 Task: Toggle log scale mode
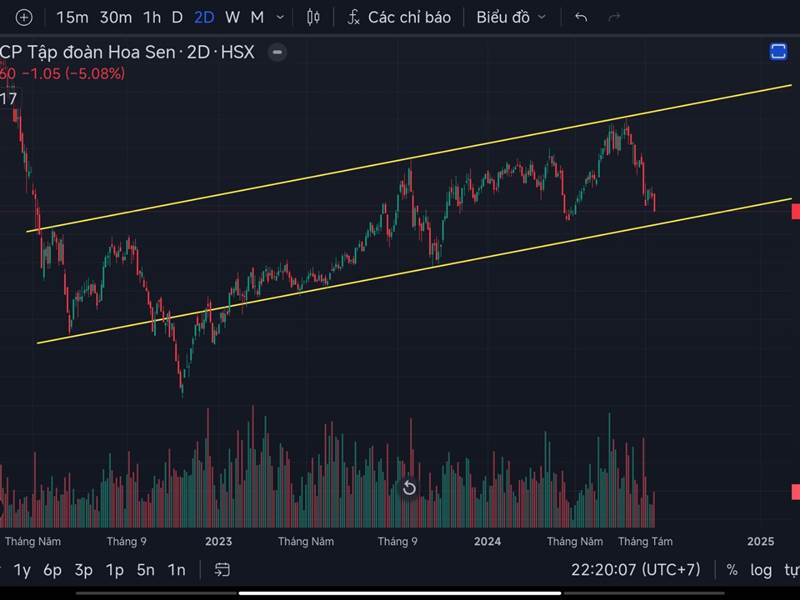[761, 570]
